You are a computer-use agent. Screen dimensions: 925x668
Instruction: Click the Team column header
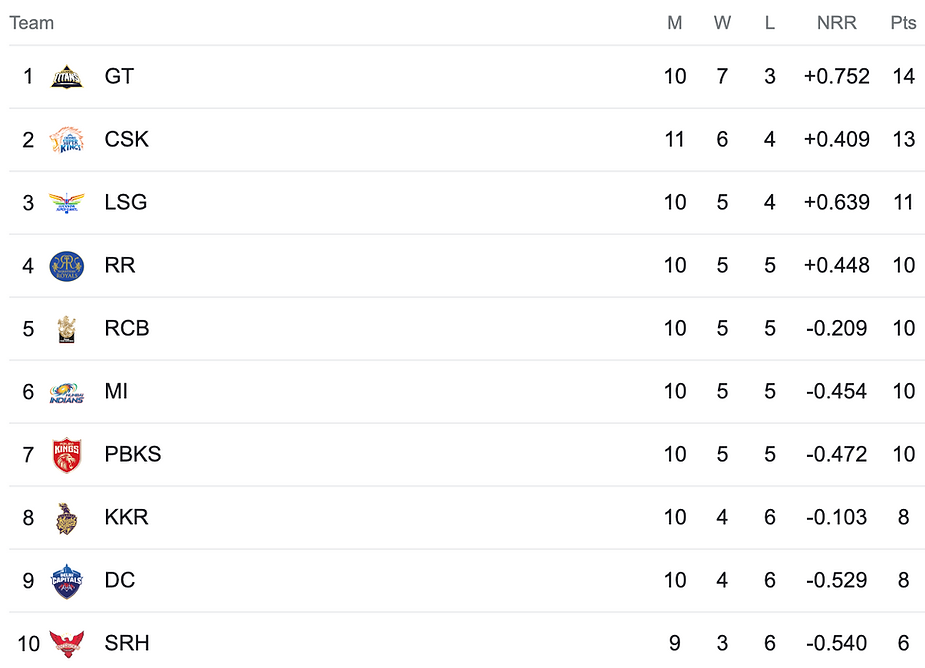(32, 23)
